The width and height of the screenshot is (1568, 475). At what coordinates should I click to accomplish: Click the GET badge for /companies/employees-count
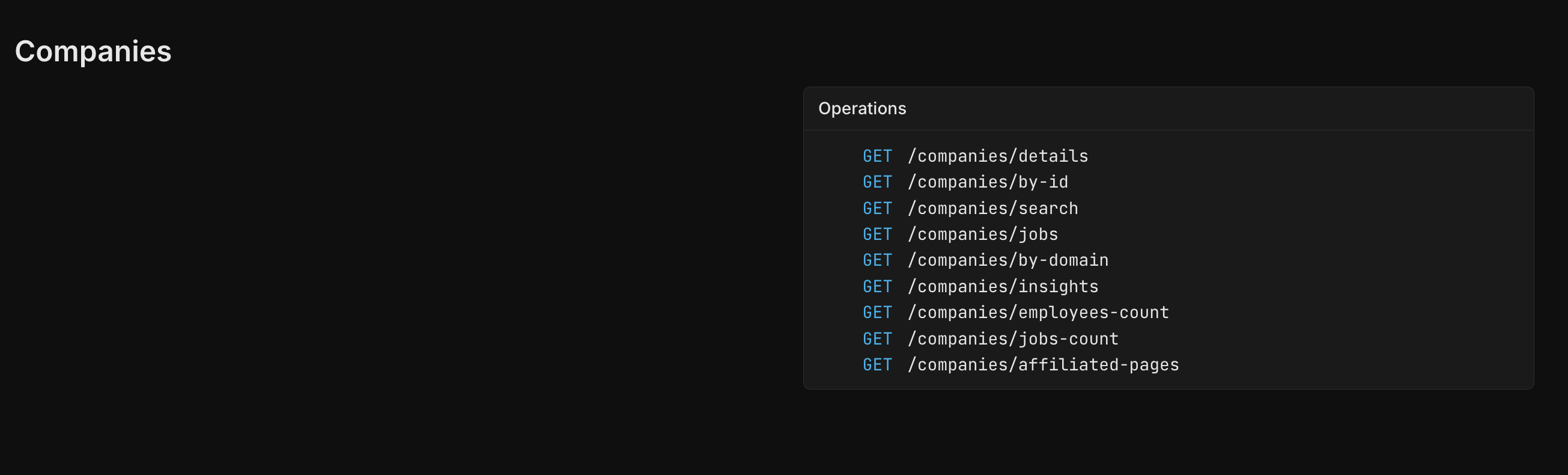877,313
